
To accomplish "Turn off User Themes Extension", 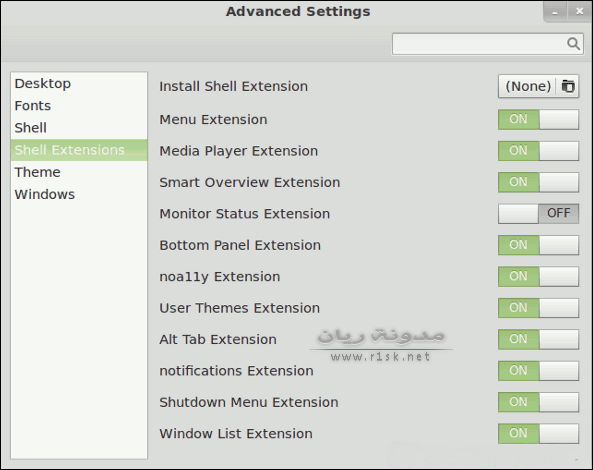I will 538,308.
